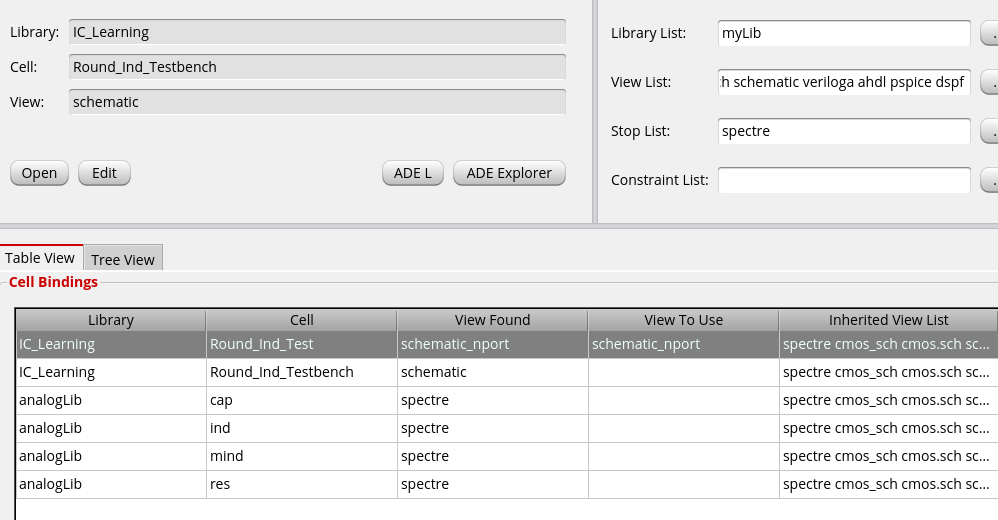
Task: Click the Stop List field containing spectre
Action: tap(844, 131)
